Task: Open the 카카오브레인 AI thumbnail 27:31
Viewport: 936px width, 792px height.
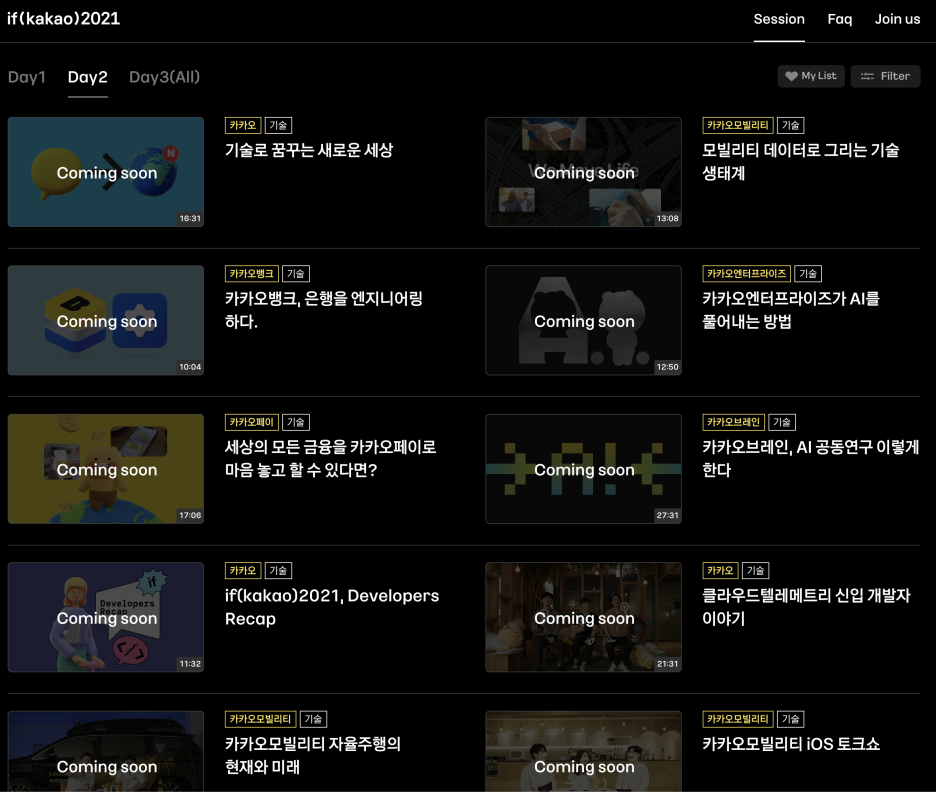Action: tap(583, 469)
